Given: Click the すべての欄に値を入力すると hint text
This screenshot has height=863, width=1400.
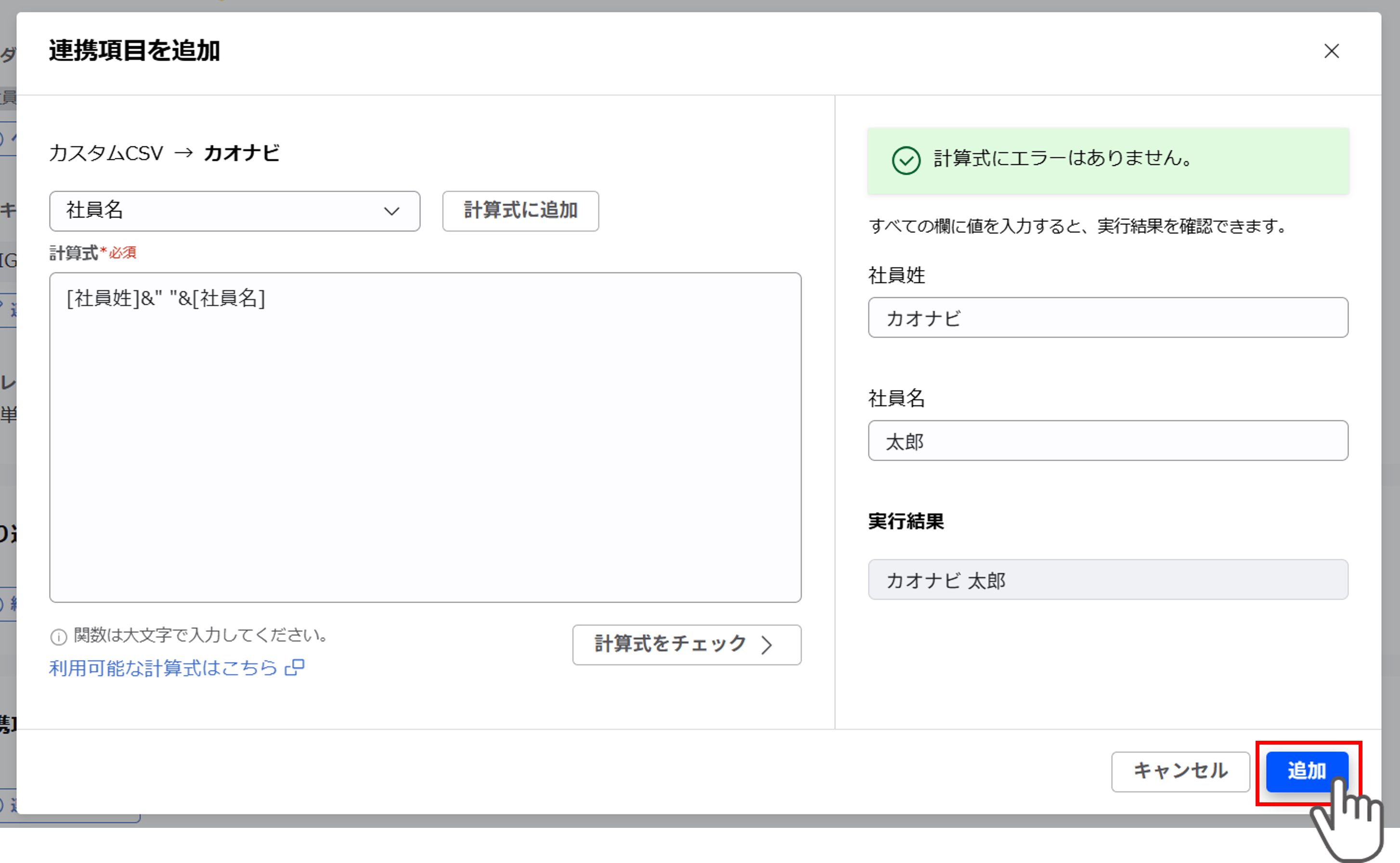Looking at the screenshot, I should pos(1078,226).
